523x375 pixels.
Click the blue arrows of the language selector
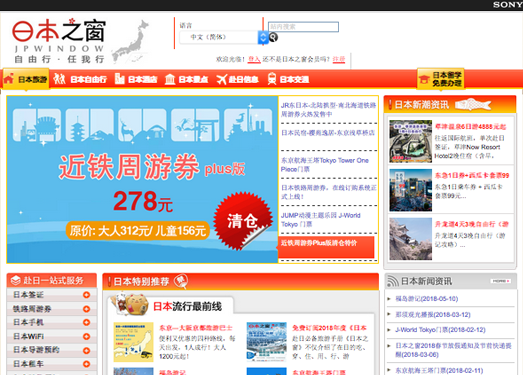263,37
